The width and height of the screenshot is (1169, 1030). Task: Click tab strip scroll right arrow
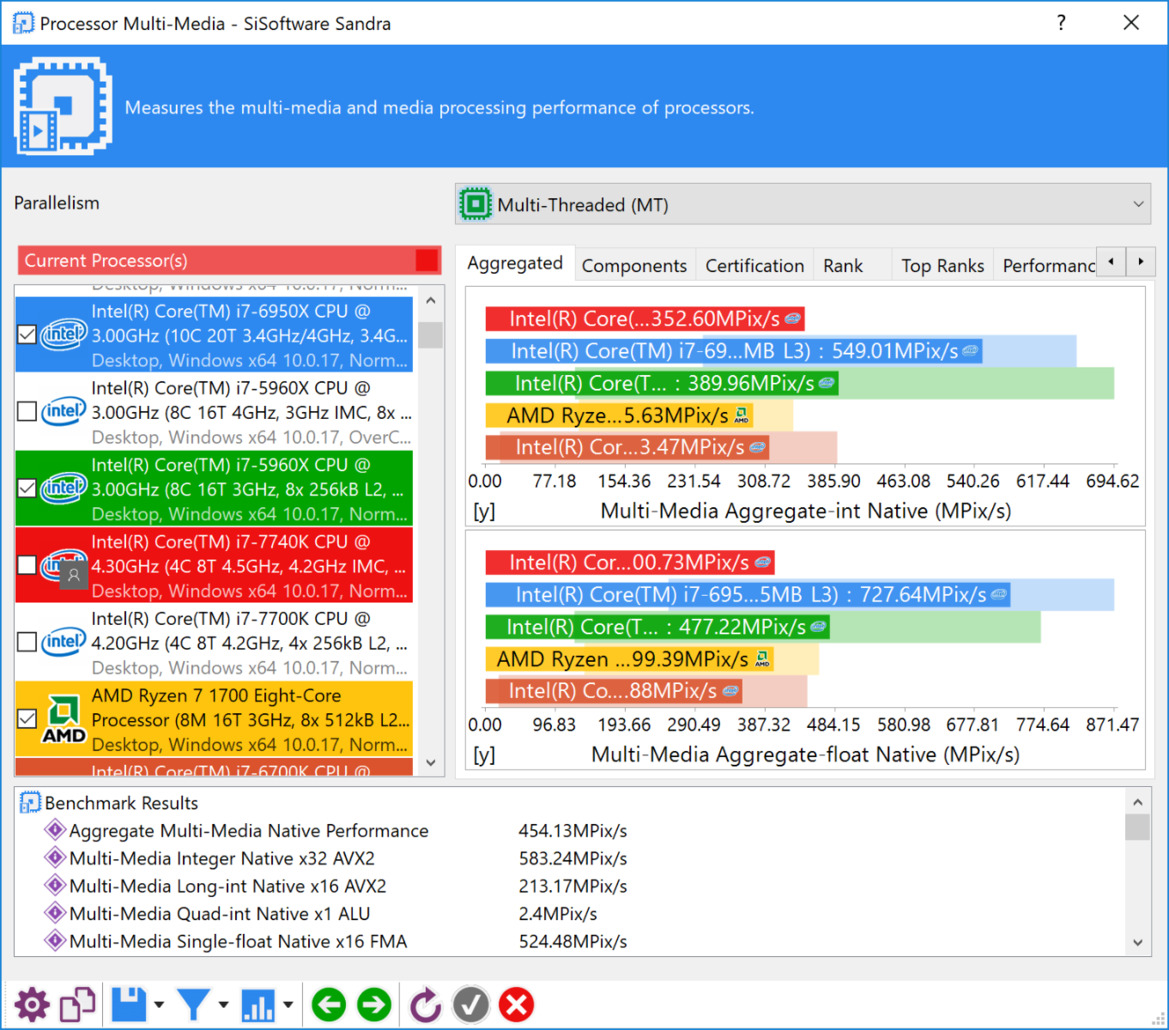(x=1141, y=262)
